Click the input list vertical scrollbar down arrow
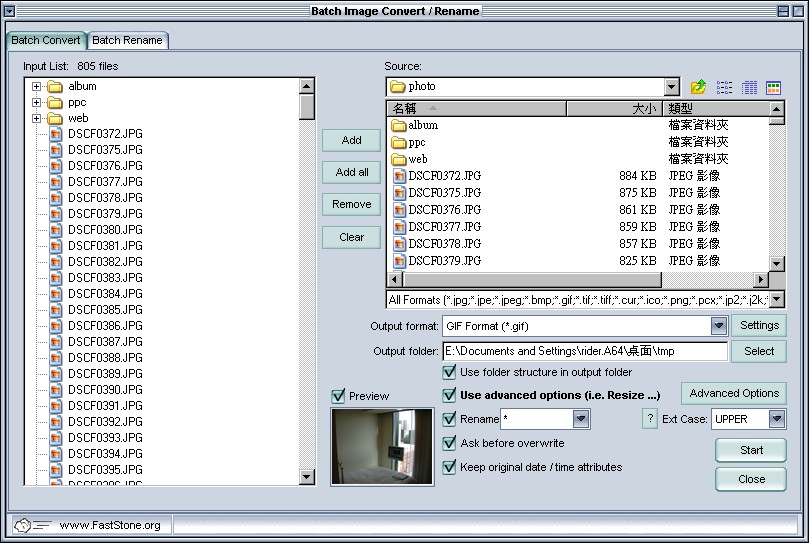Screen dimensions: 809x543 coord(307,478)
